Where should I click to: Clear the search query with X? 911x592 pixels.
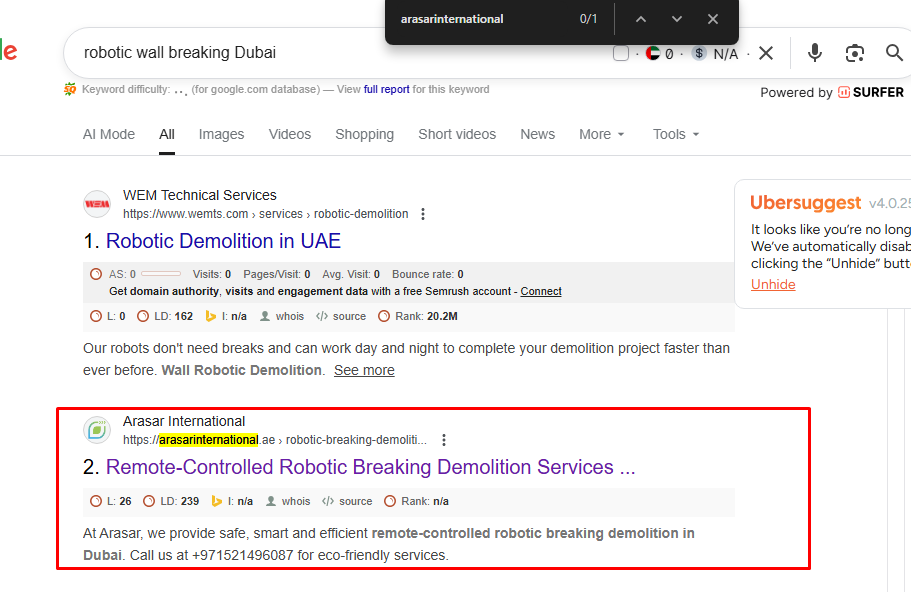(x=766, y=53)
